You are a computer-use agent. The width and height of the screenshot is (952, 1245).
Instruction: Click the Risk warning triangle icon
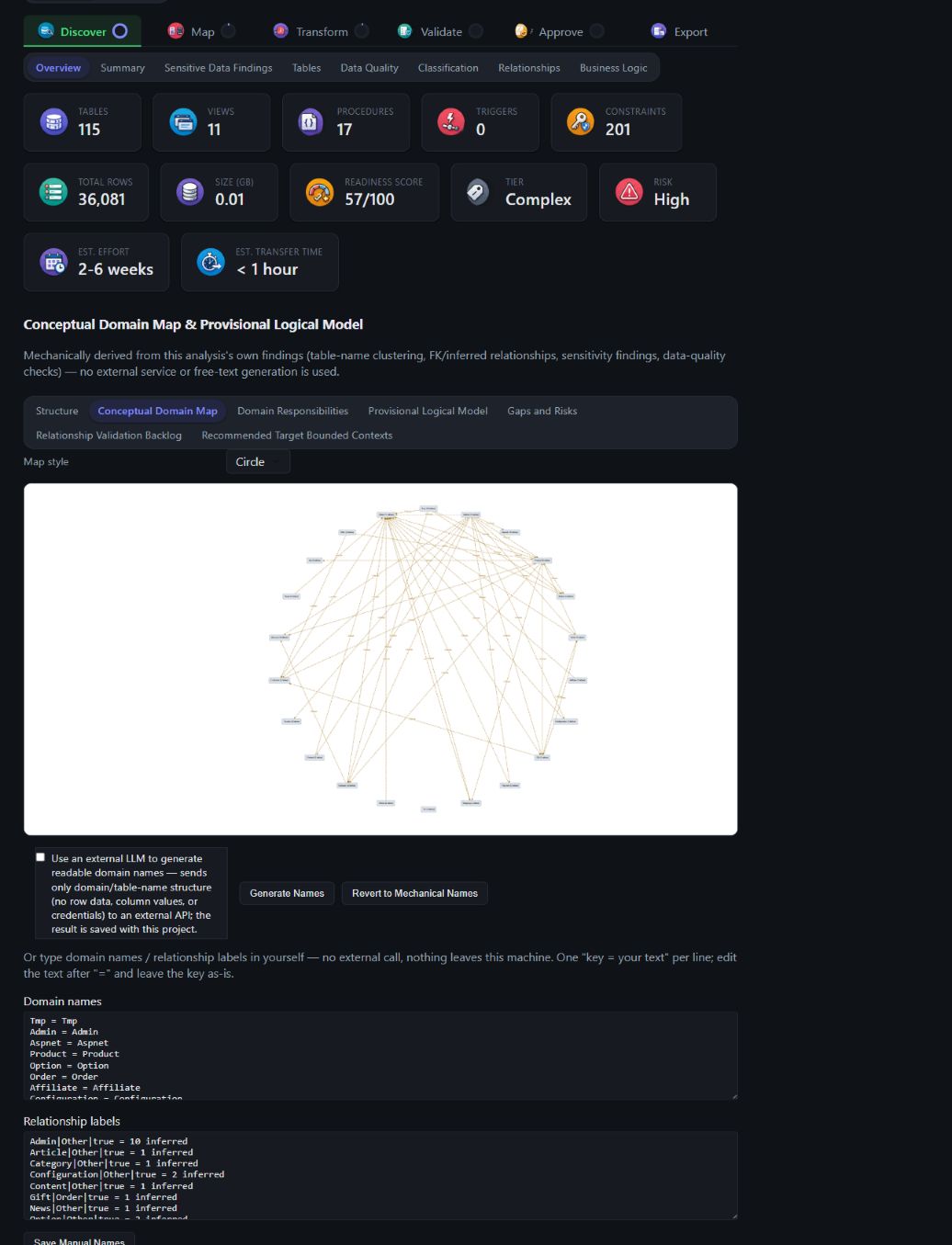629,191
